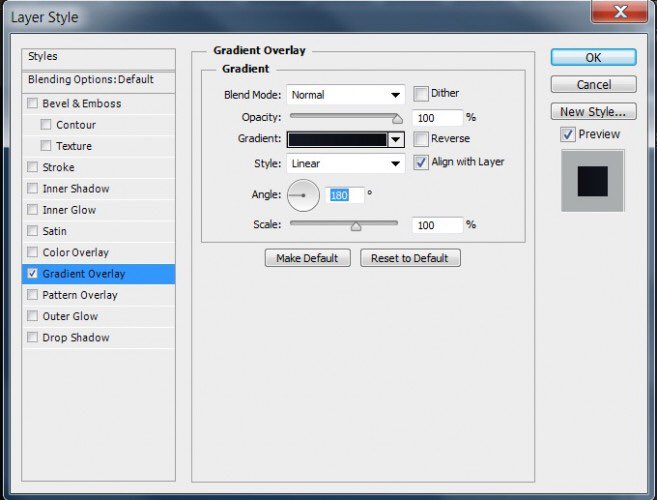The height and width of the screenshot is (500, 657).
Task: Enable the Pattern Overlay checkbox
Action: pyautogui.click(x=32, y=295)
